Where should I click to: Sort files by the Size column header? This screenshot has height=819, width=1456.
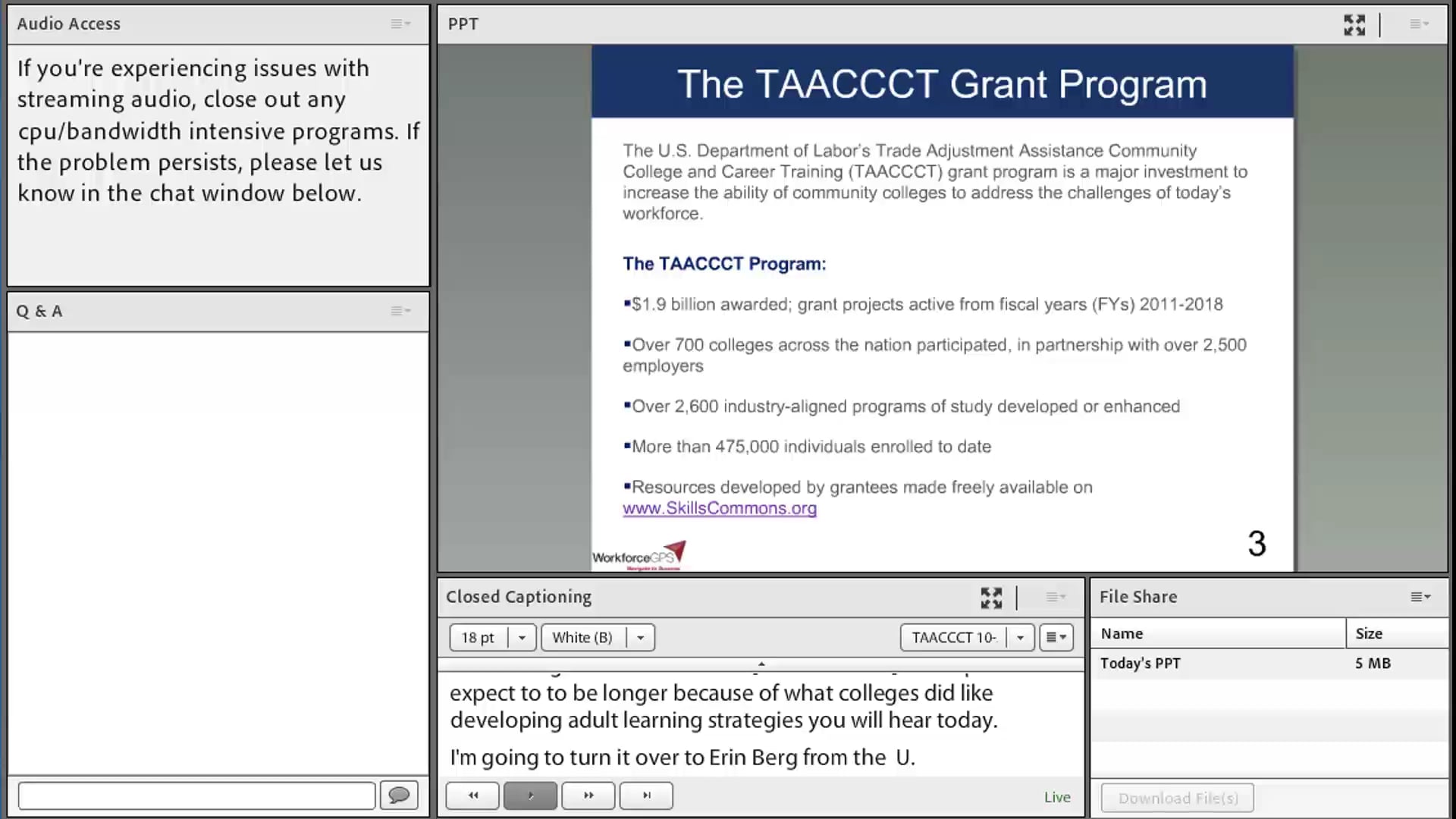tap(1397, 634)
